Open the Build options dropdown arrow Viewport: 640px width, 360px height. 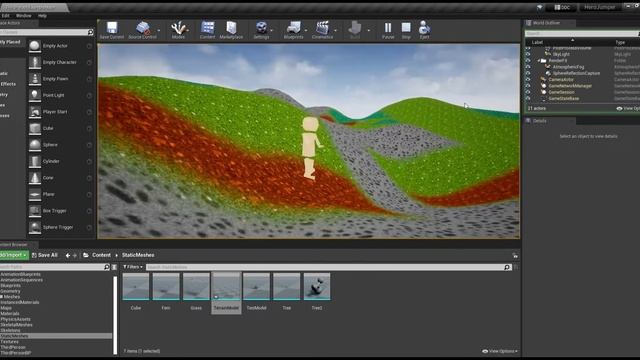click(x=369, y=31)
